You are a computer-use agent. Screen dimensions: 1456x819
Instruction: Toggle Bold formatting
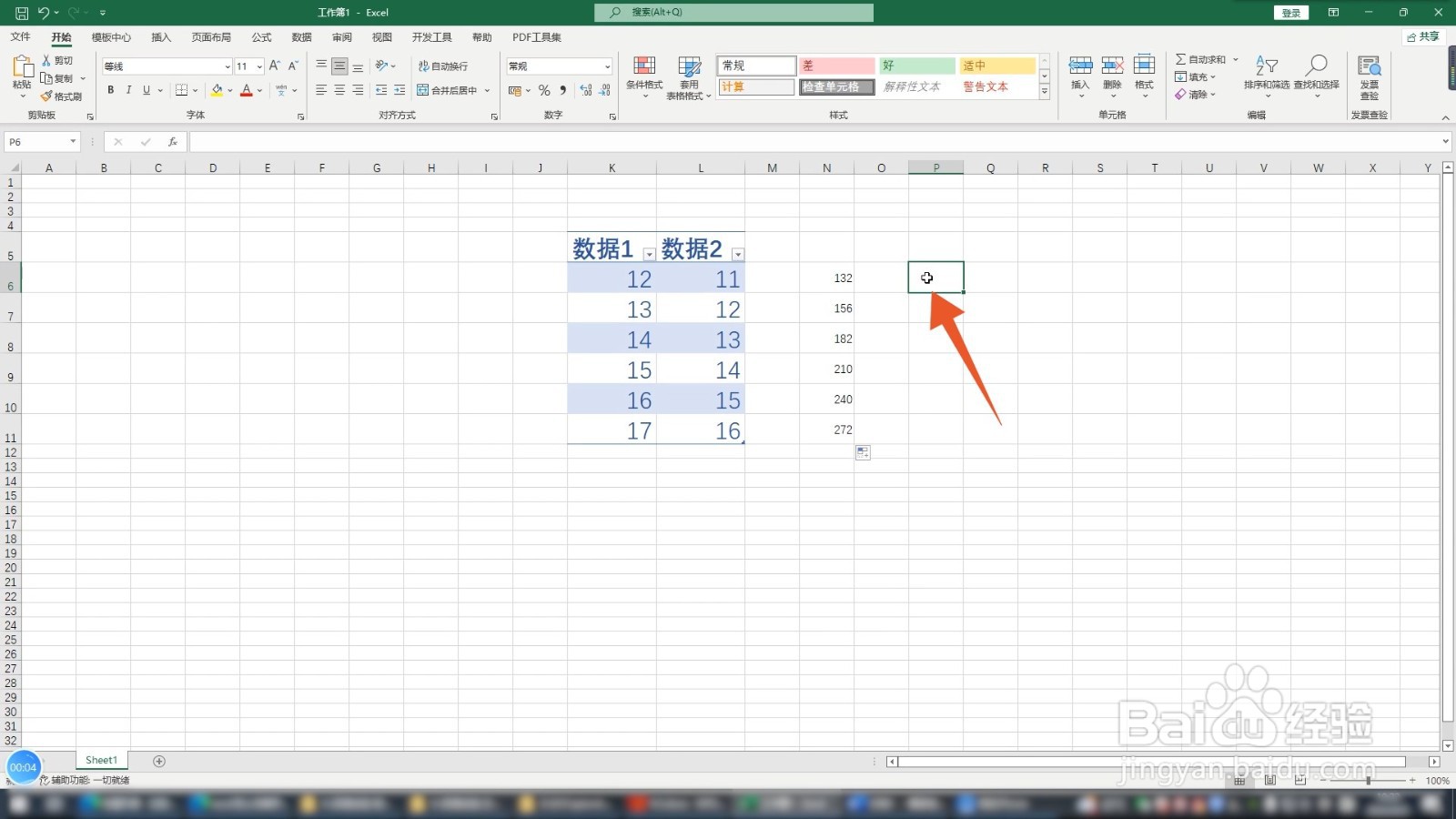(111, 90)
